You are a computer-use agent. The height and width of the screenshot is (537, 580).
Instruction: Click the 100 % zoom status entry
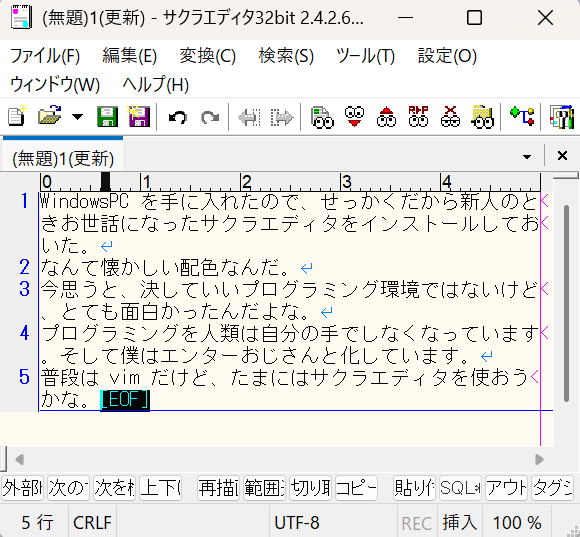517,523
